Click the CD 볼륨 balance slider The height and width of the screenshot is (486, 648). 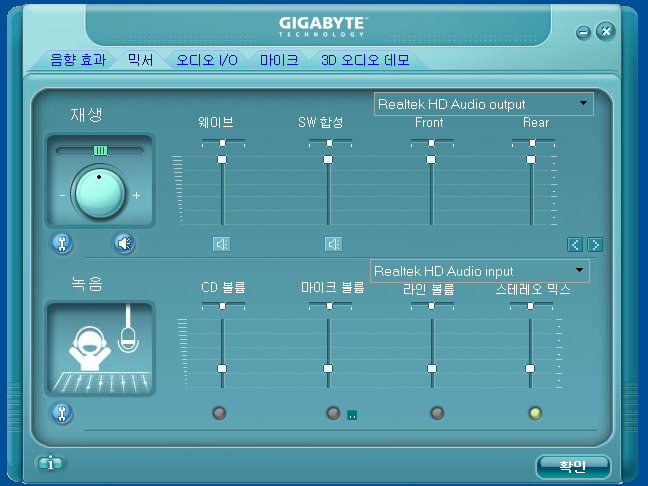pyautogui.click(x=223, y=306)
